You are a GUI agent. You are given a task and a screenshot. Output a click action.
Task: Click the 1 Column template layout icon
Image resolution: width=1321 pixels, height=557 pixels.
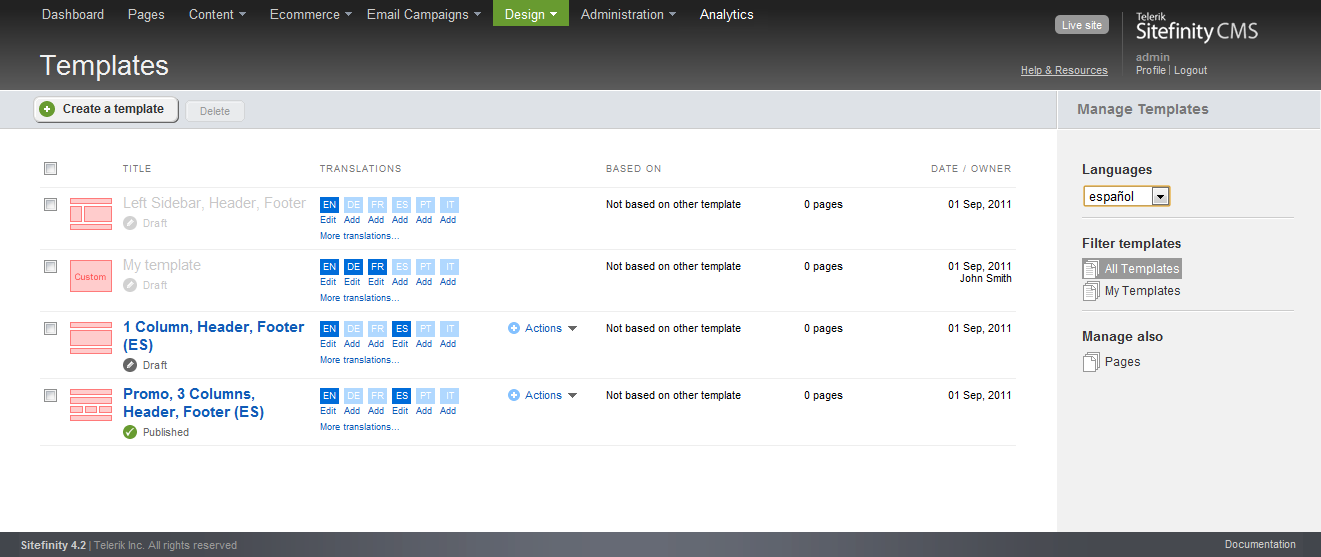point(90,338)
